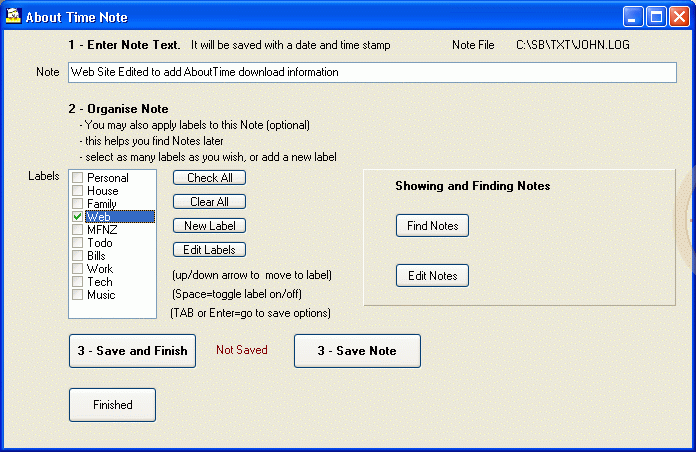Tick the House label checkbox

[78, 190]
